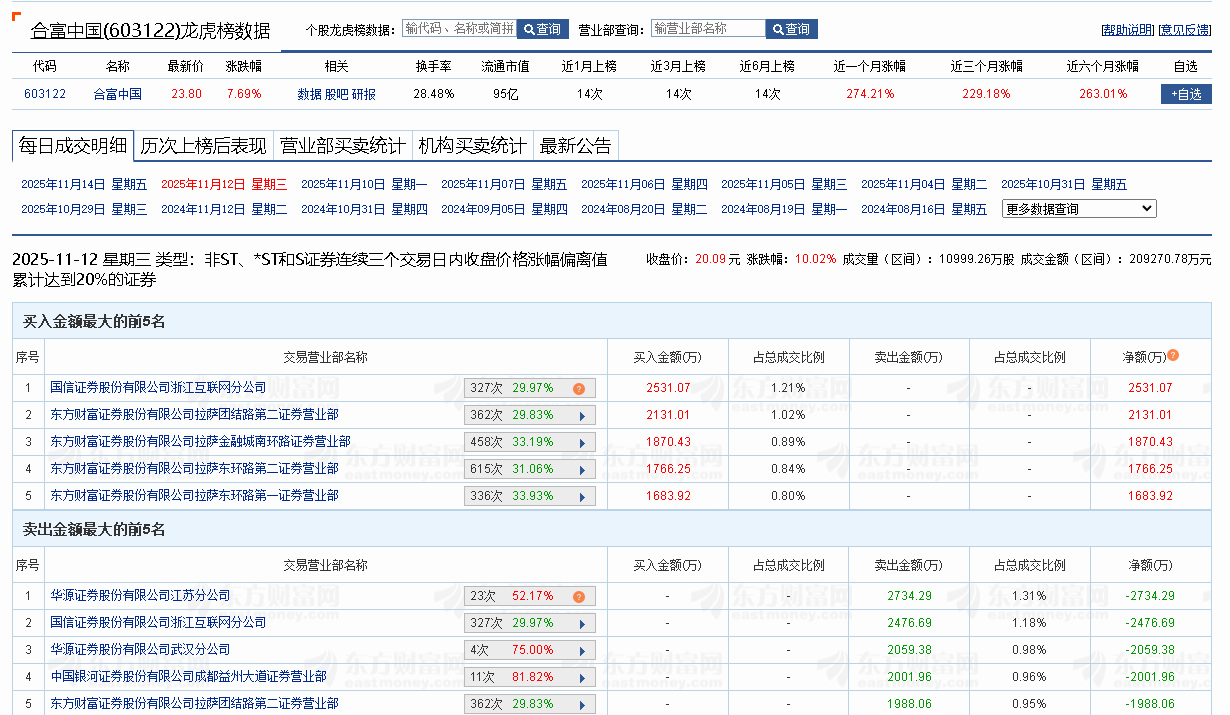This screenshot has width=1230, height=715.
Task: Expand arrow in buy-list 362次 29.83% box
Action: point(580,415)
